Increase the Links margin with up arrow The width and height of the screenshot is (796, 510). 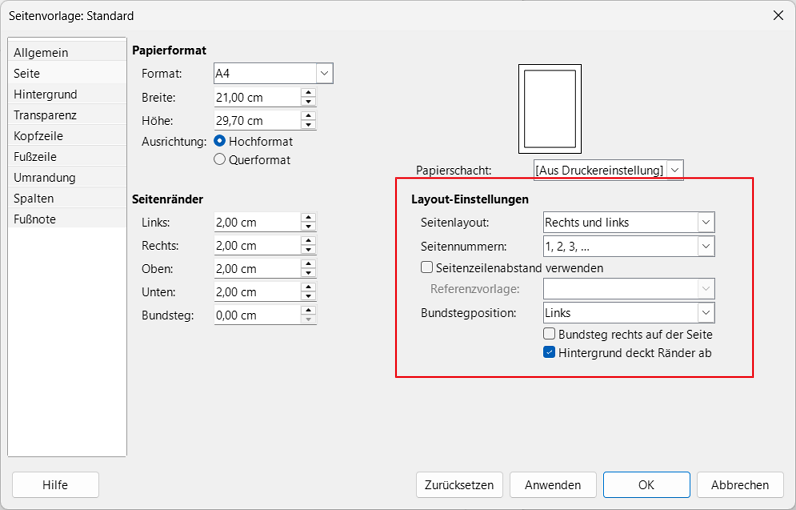(x=309, y=217)
